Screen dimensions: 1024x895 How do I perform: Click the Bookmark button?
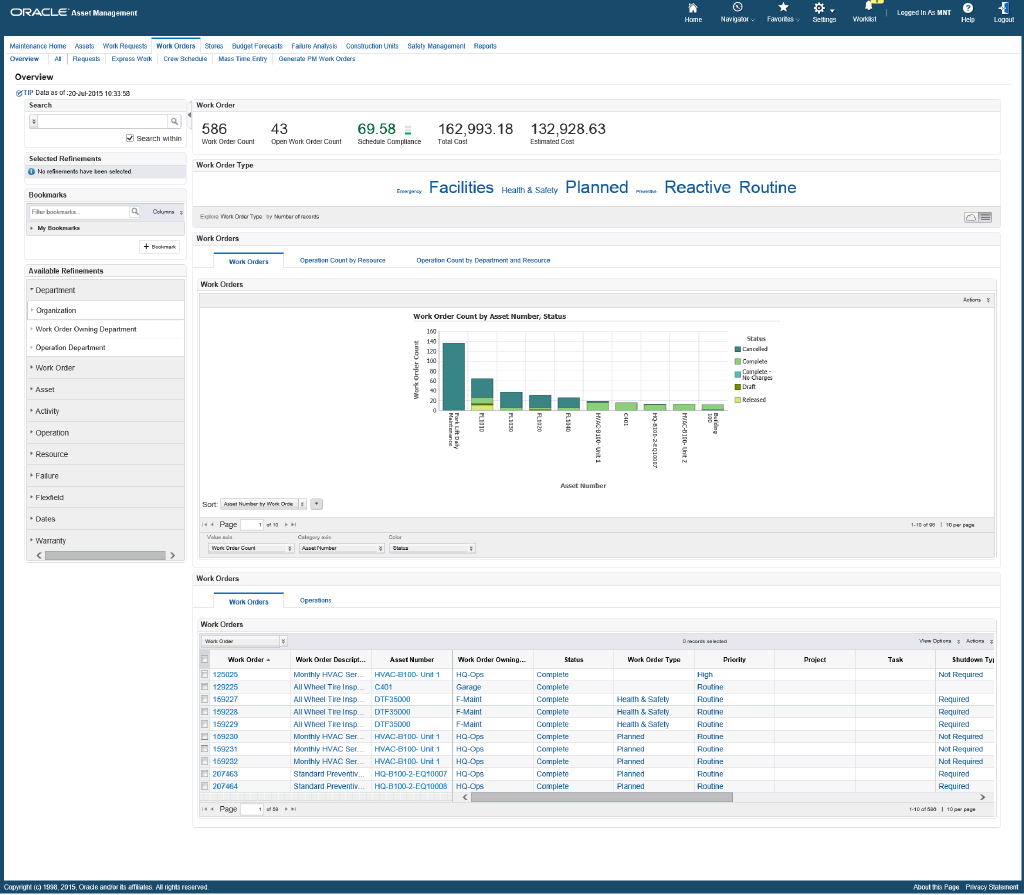(x=160, y=246)
